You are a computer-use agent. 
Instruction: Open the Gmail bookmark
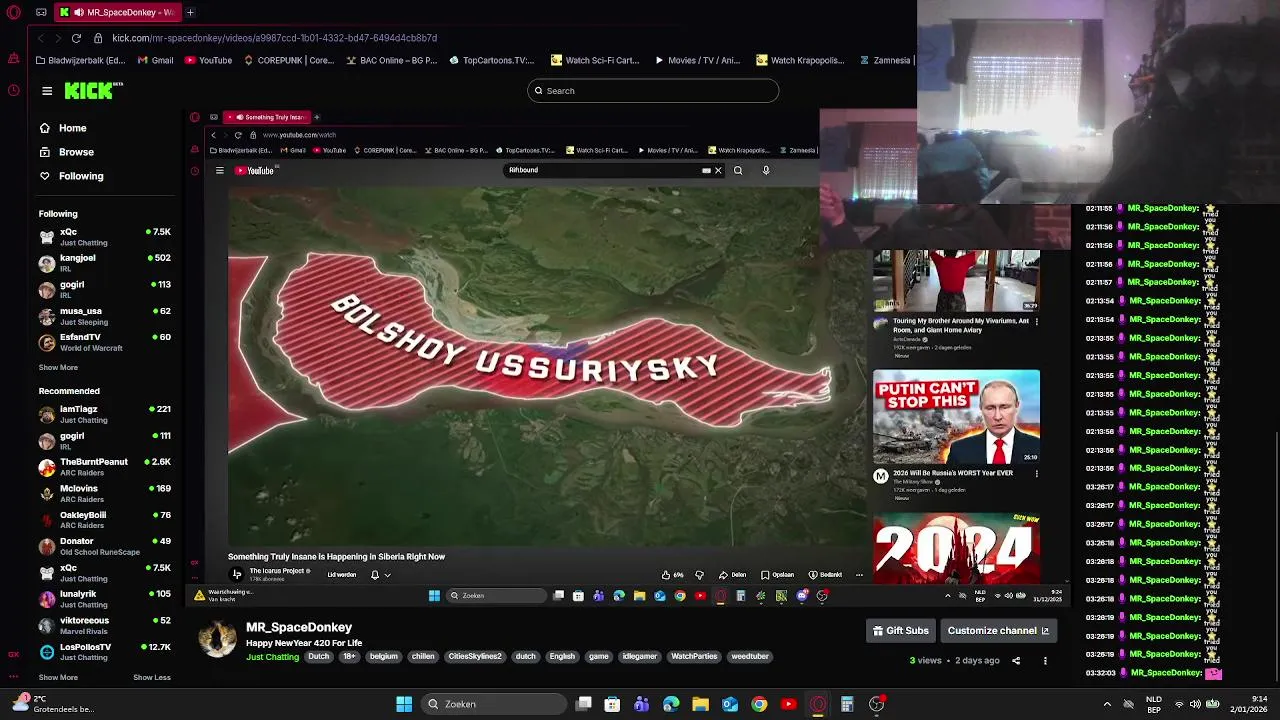pyautogui.click(x=155, y=60)
